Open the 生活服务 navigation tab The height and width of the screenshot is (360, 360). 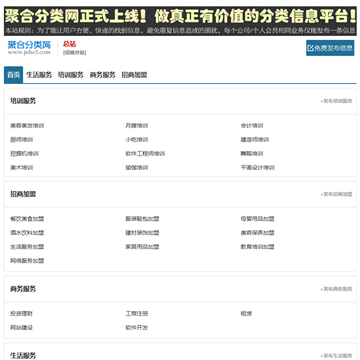39,75
